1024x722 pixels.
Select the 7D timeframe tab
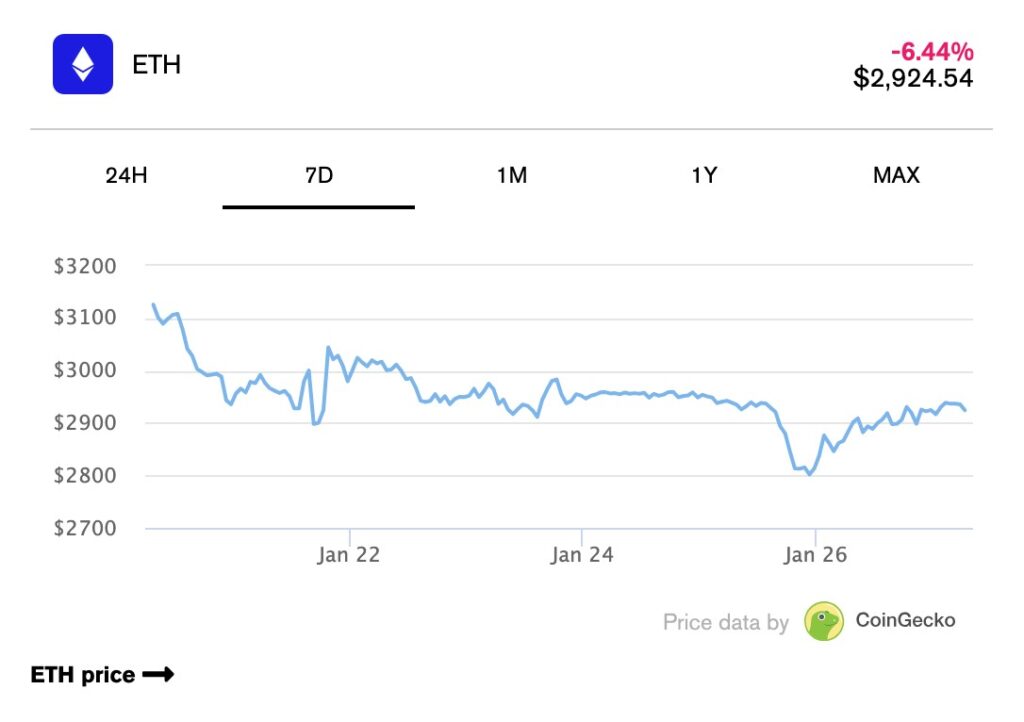click(x=318, y=176)
